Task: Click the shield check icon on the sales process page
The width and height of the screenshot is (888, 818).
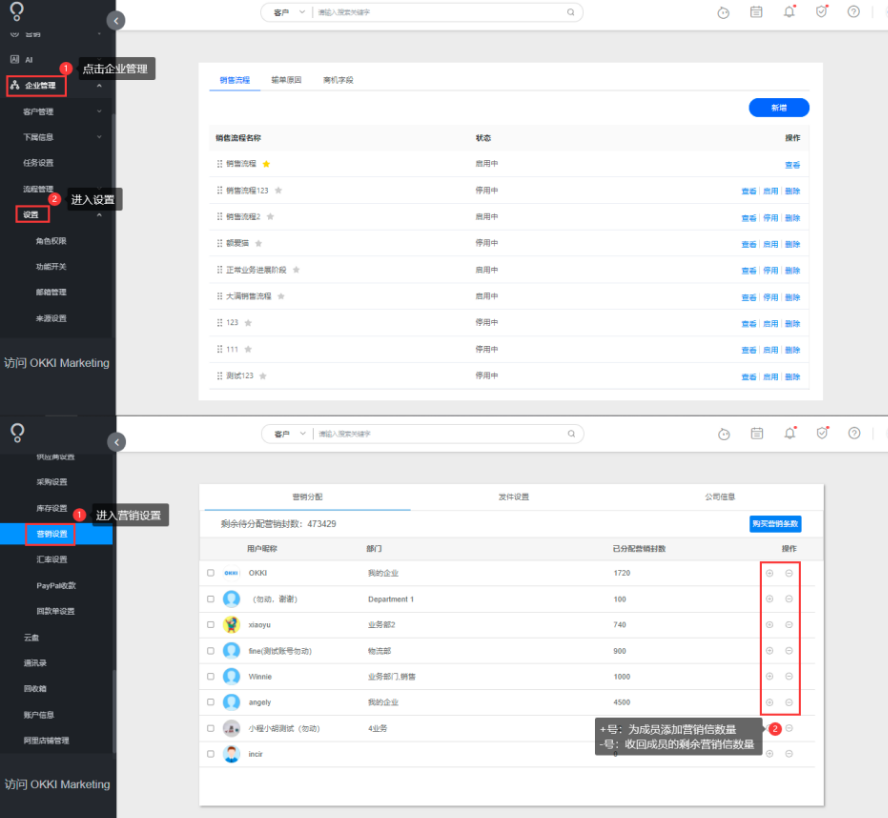Action: [821, 12]
